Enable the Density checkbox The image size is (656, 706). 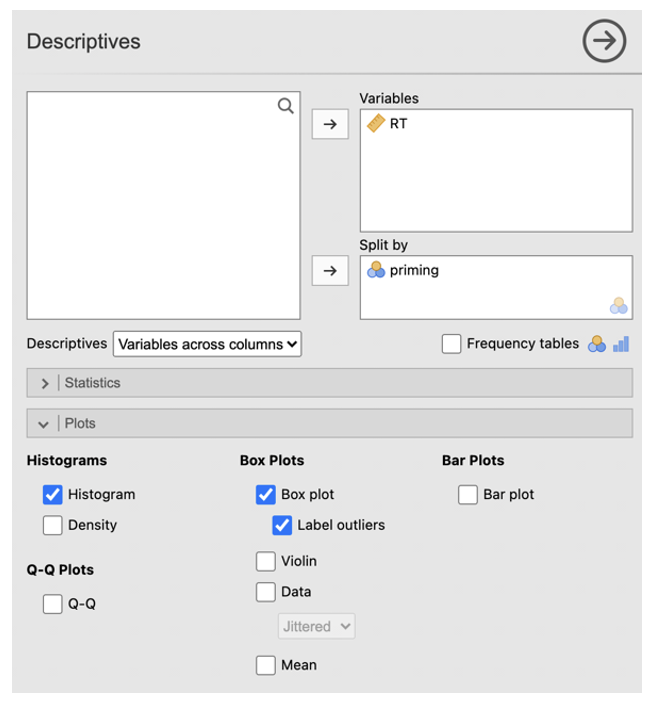click(x=53, y=525)
